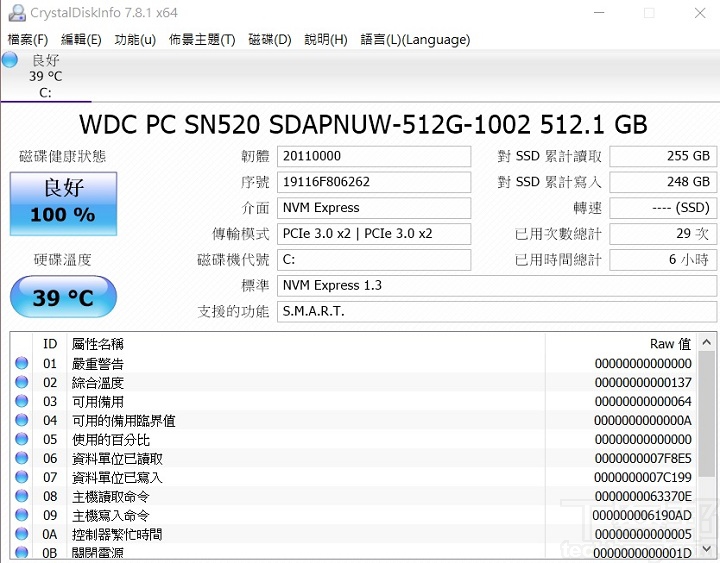720x563 pixels.
Task: Click the total host reads value 255 GB
Action: (x=663, y=156)
